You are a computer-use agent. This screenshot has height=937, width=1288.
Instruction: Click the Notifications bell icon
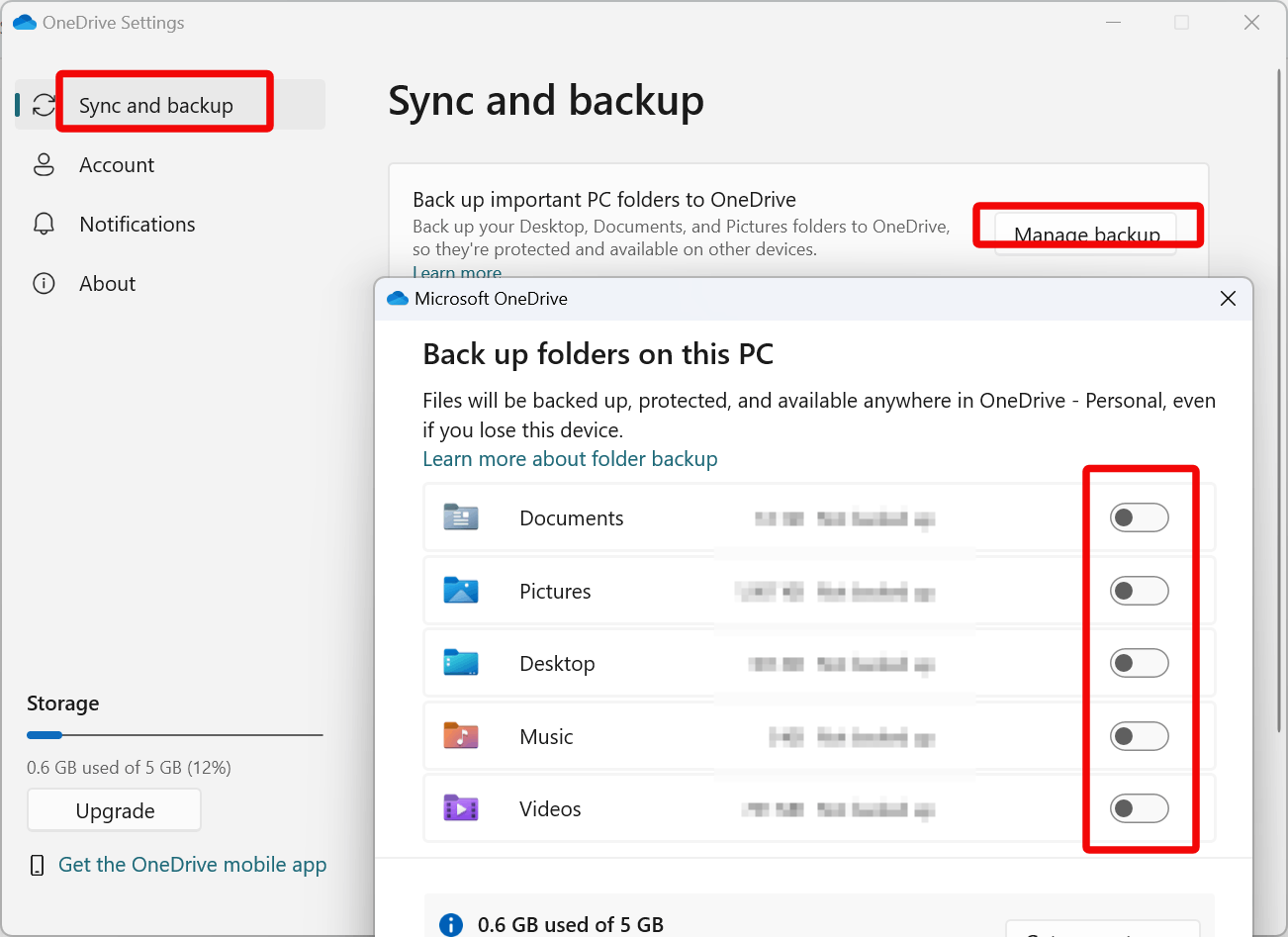click(x=44, y=224)
